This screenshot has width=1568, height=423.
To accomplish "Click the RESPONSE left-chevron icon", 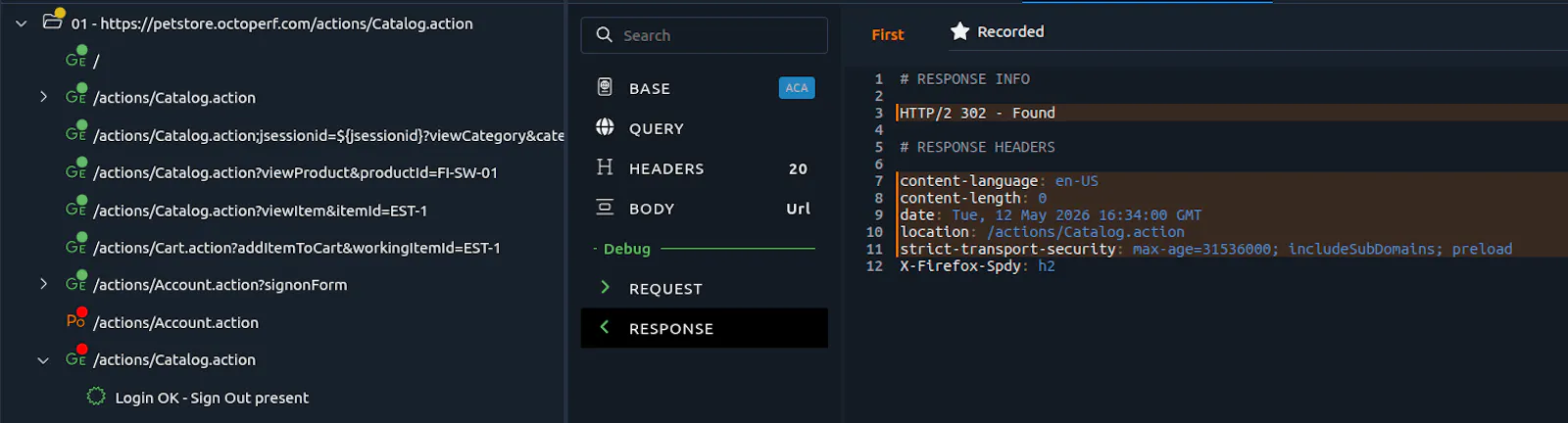I will coord(605,327).
